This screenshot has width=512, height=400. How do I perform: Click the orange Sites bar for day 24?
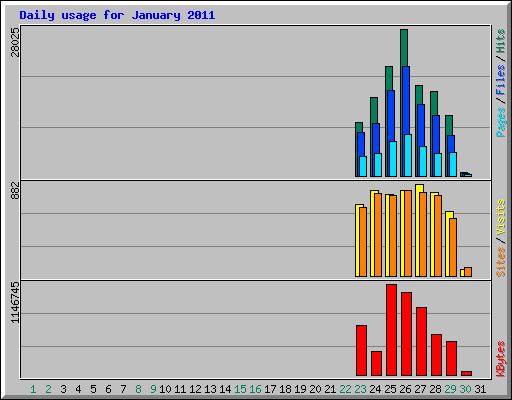point(378,235)
